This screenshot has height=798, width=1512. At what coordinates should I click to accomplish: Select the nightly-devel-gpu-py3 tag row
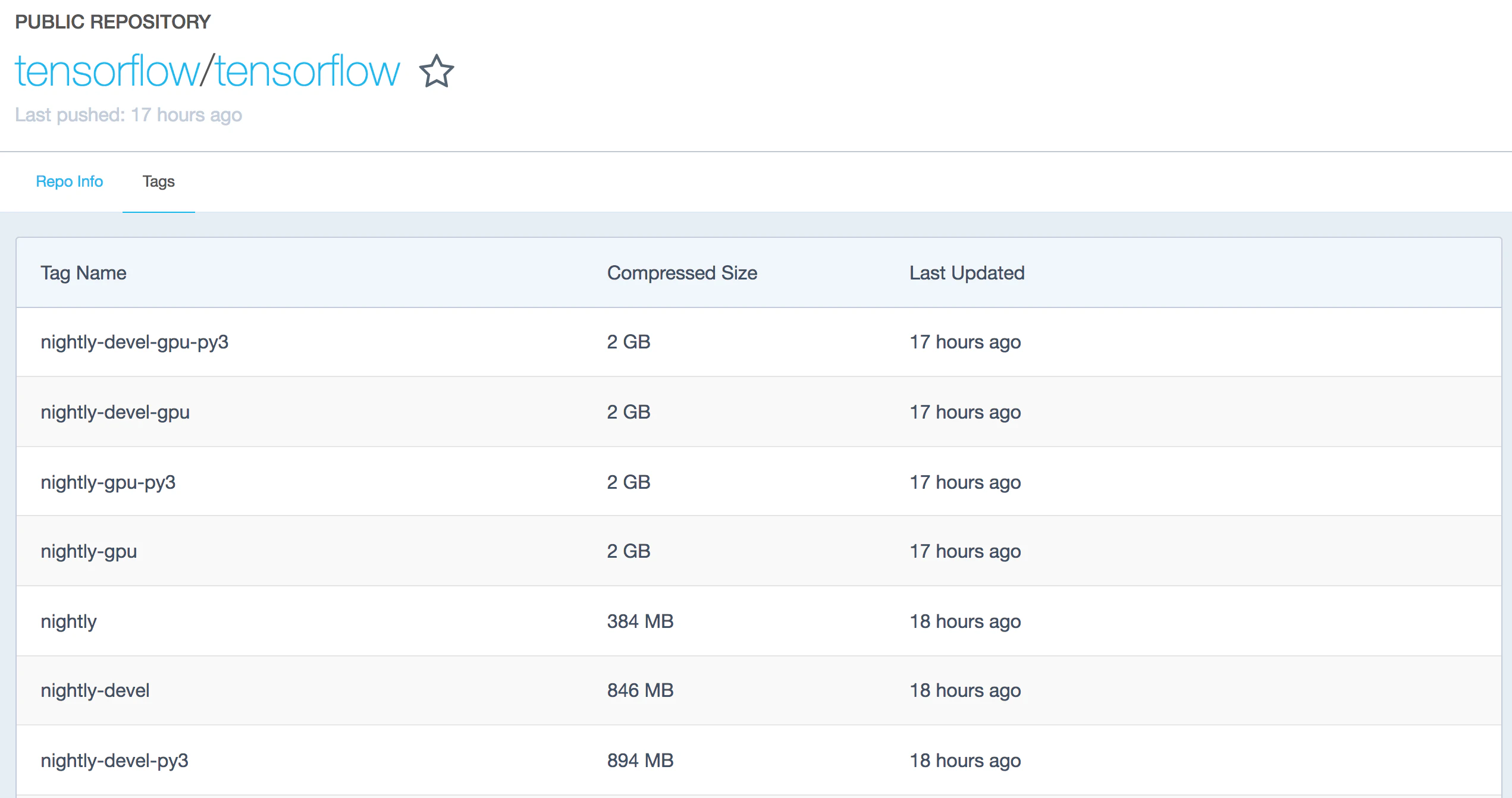pyautogui.click(x=134, y=343)
